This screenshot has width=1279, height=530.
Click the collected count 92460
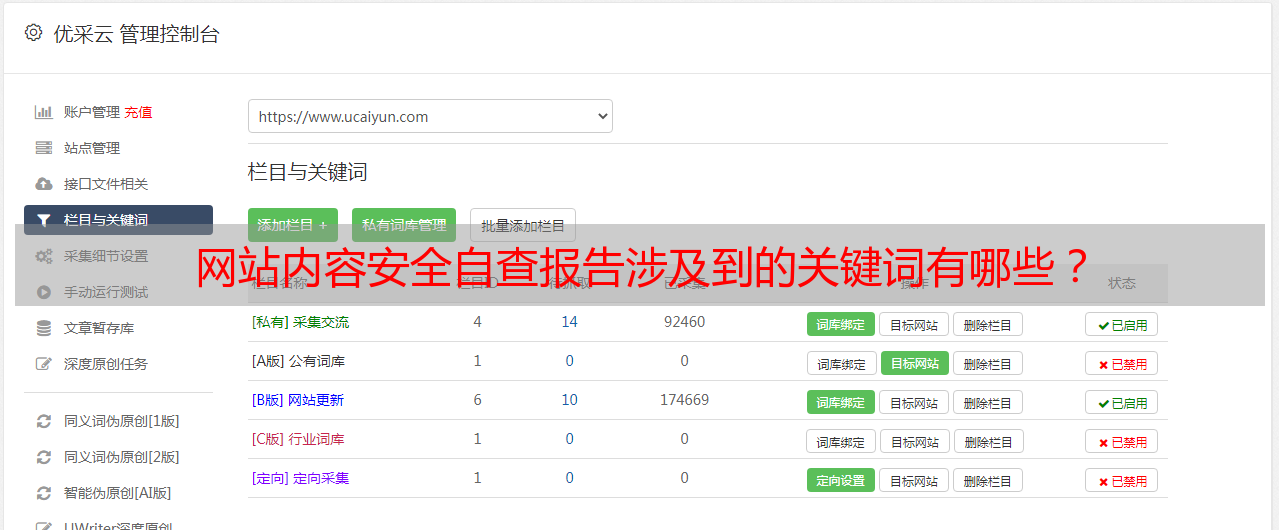click(x=684, y=322)
